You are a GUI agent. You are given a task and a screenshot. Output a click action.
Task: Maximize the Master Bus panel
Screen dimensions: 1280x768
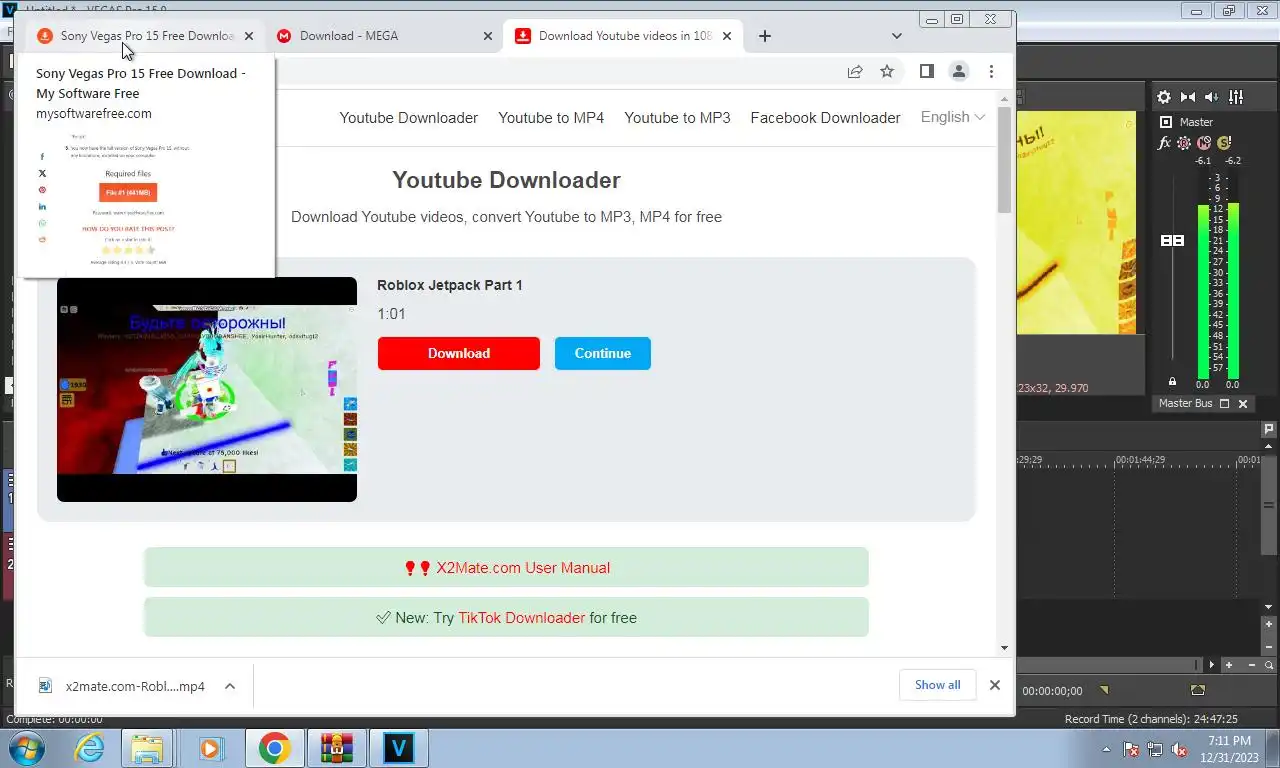coord(1224,404)
